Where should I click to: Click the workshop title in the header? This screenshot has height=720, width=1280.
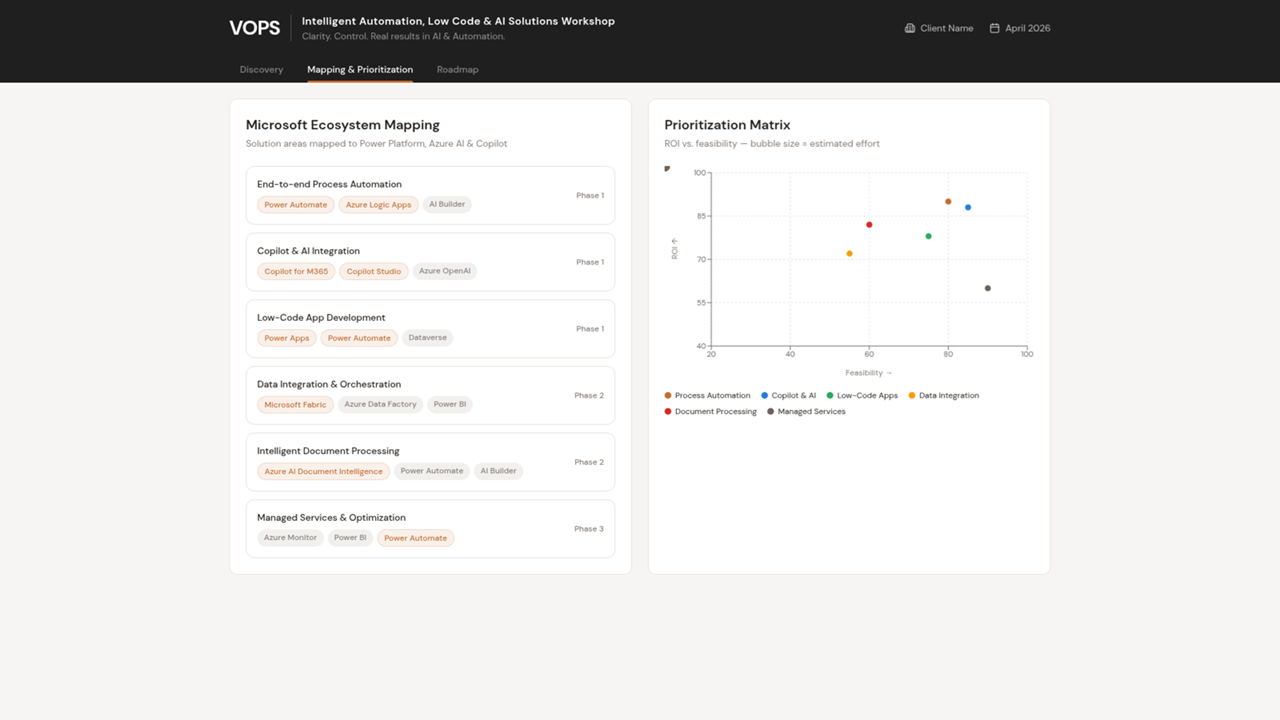point(458,21)
